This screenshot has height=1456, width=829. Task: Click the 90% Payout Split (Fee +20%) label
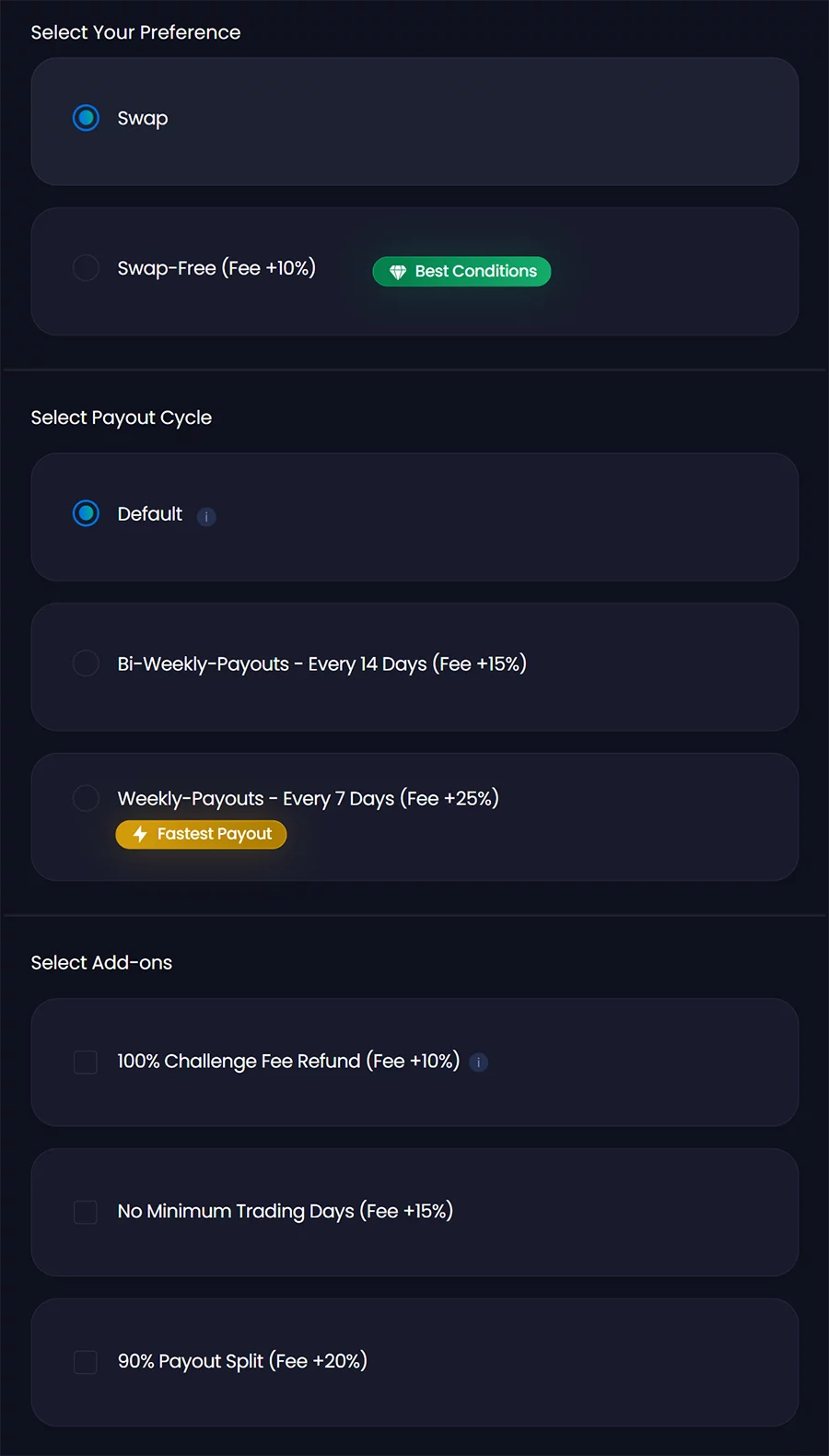click(x=242, y=1361)
